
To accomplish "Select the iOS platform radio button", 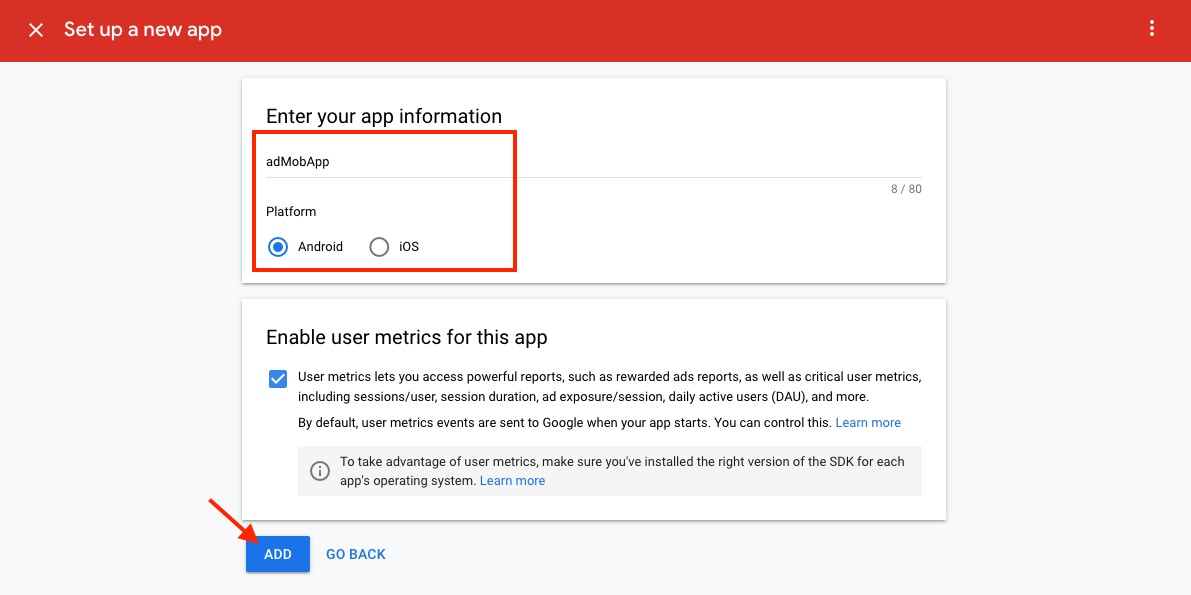I will (x=379, y=247).
